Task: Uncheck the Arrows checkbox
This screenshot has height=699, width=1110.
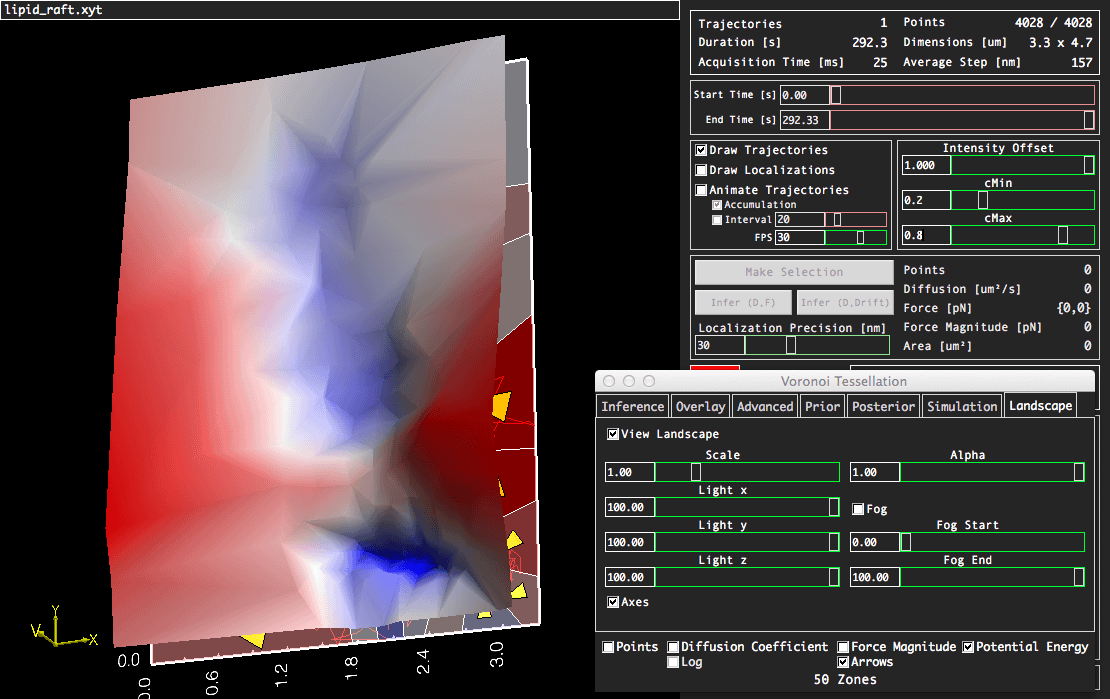Action: 844,662
